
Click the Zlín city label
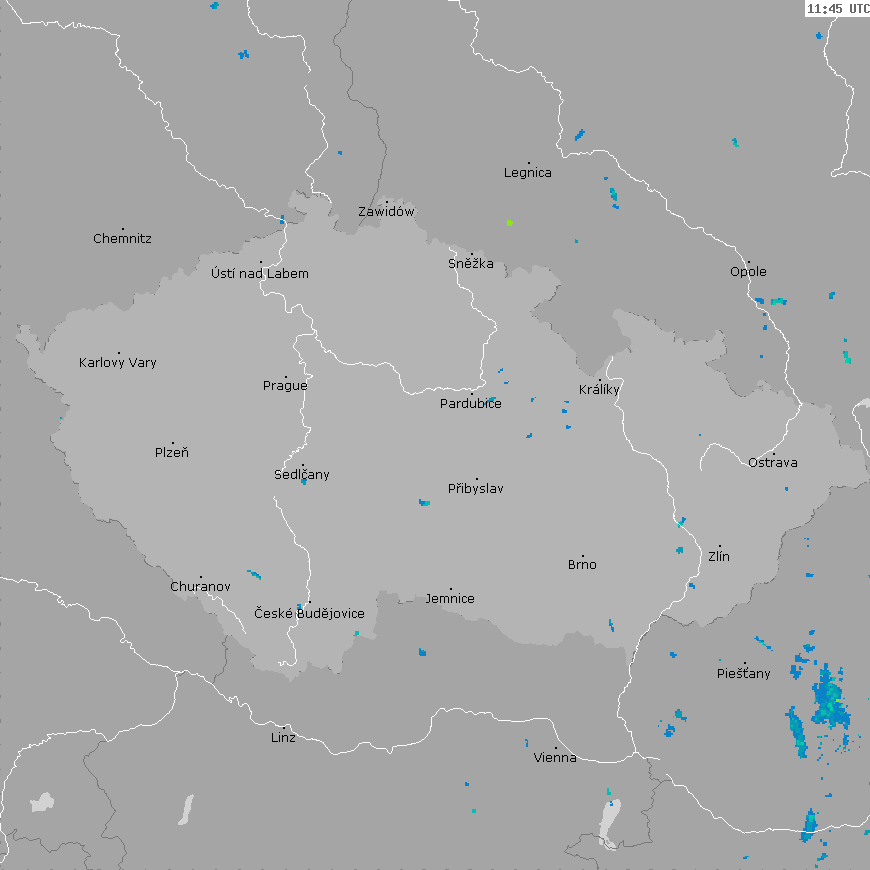point(719,557)
